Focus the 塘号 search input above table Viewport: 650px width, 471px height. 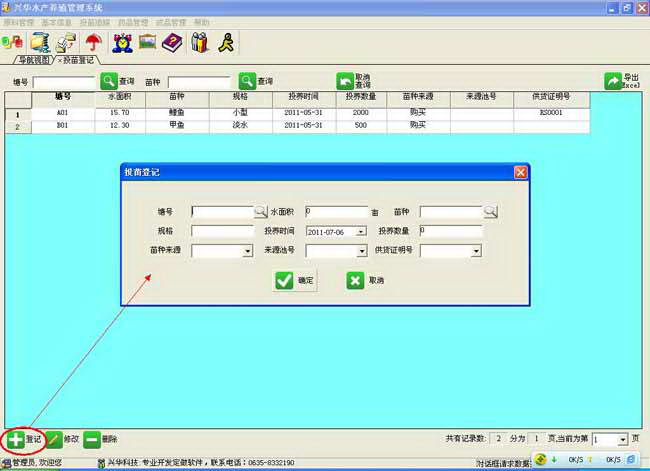[64, 82]
